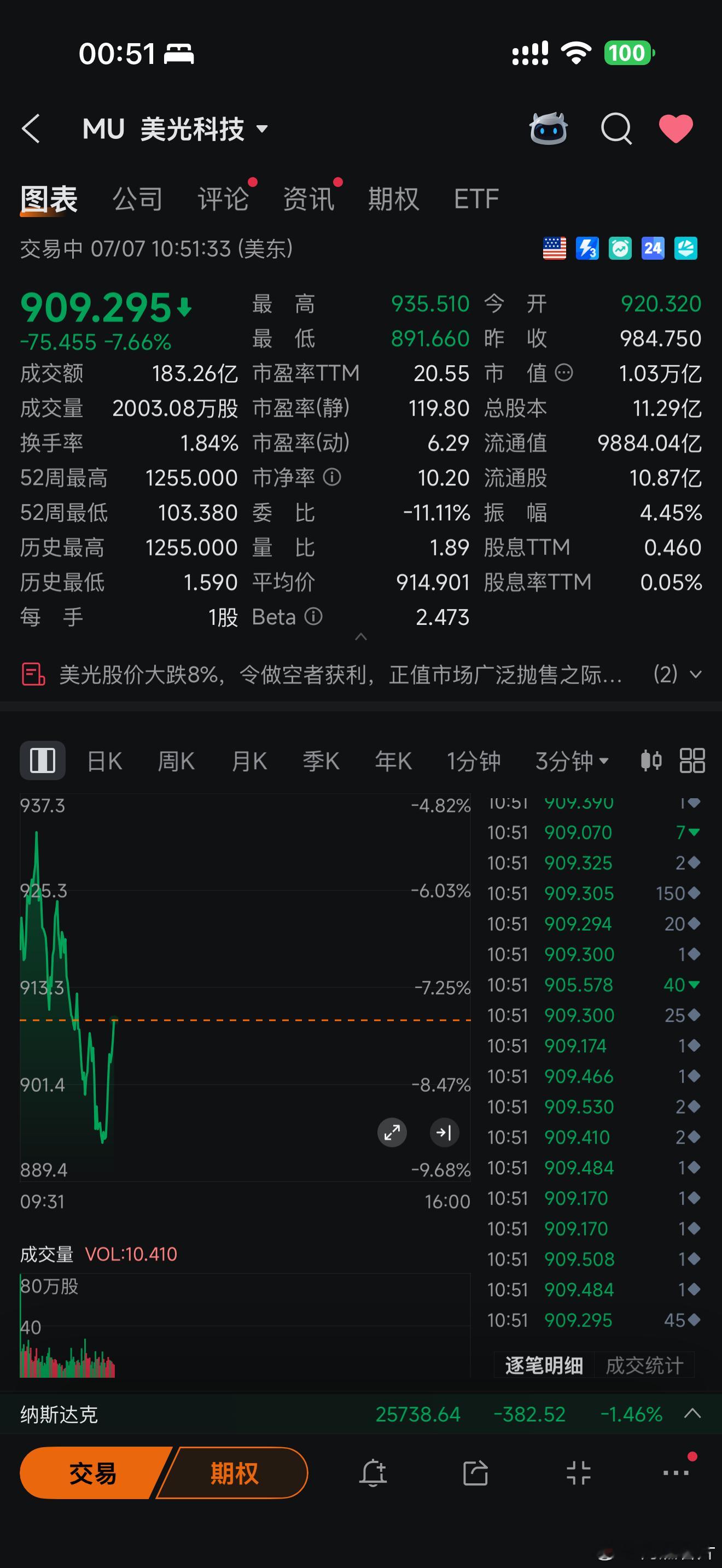Switch to the 图表 tab
Image resolution: width=722 pixels, height=1568 pixels.
(x=49, y=199)
